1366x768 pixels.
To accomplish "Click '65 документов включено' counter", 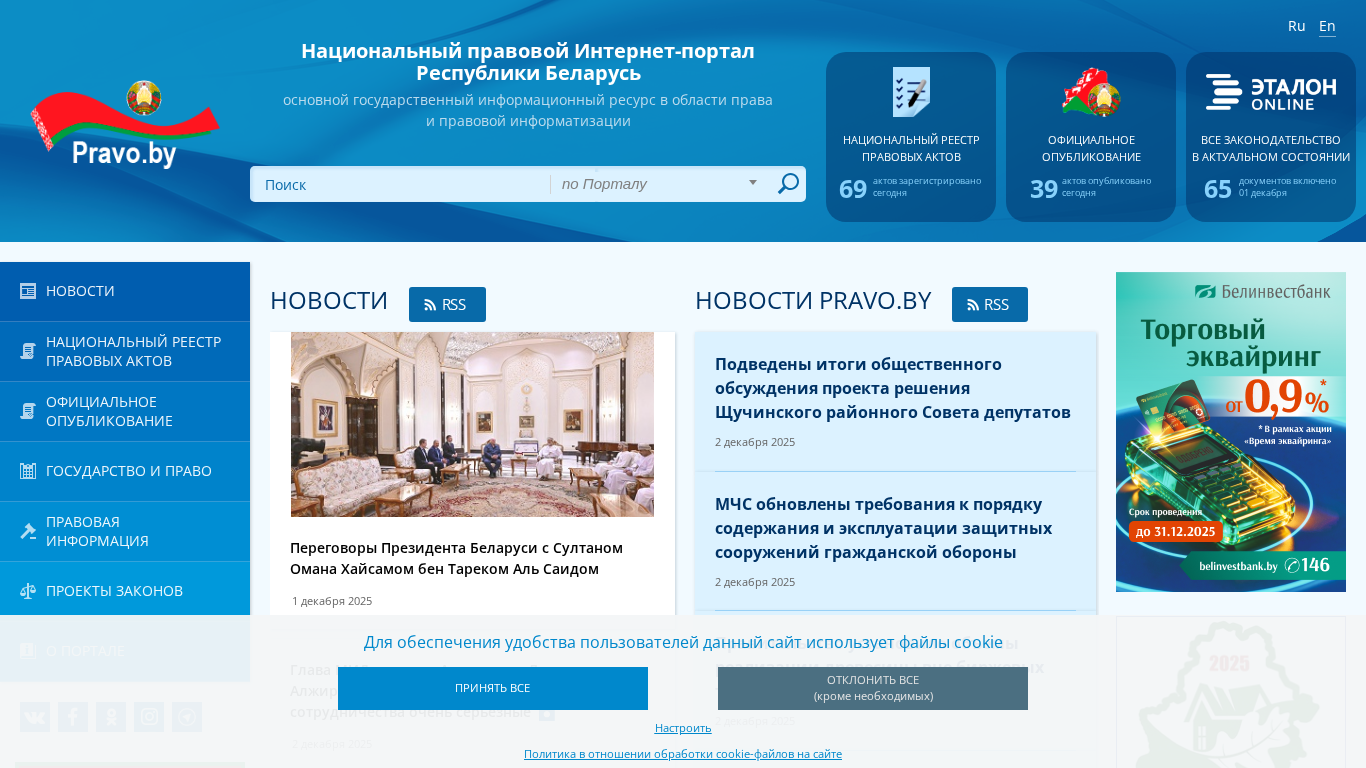I will click(1271, 188).
